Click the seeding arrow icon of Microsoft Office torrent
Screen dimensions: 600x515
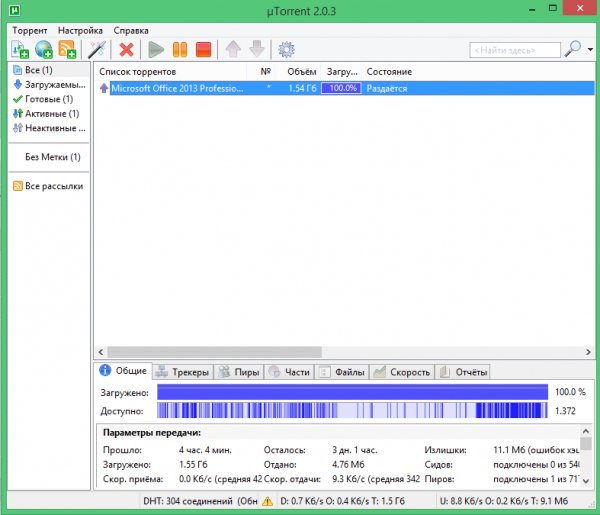click(104, 88)
